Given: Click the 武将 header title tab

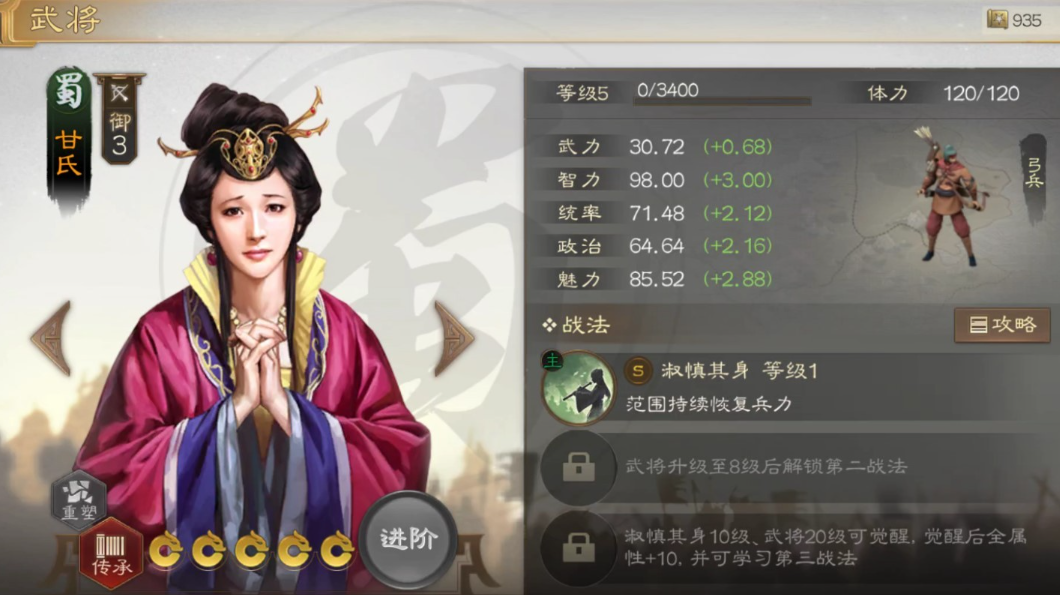Looking at the screenshot, I should coord(65,20).
